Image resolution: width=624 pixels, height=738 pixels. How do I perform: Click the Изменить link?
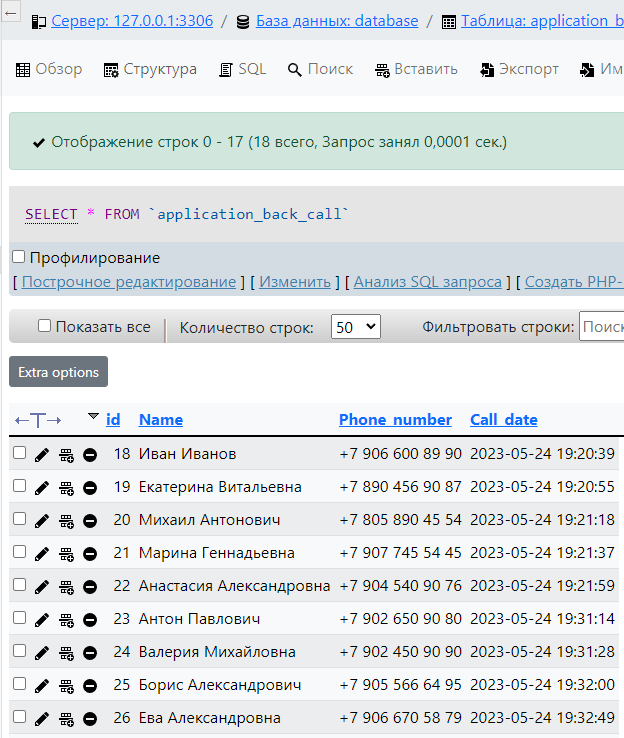coord(295,282)
